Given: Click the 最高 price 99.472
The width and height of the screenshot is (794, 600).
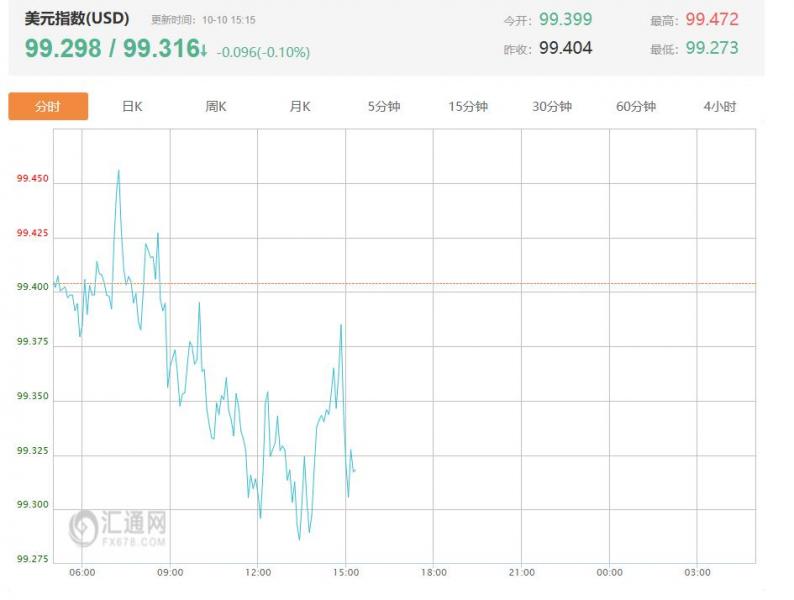Looking at the screenshot, I should point(712,20).
